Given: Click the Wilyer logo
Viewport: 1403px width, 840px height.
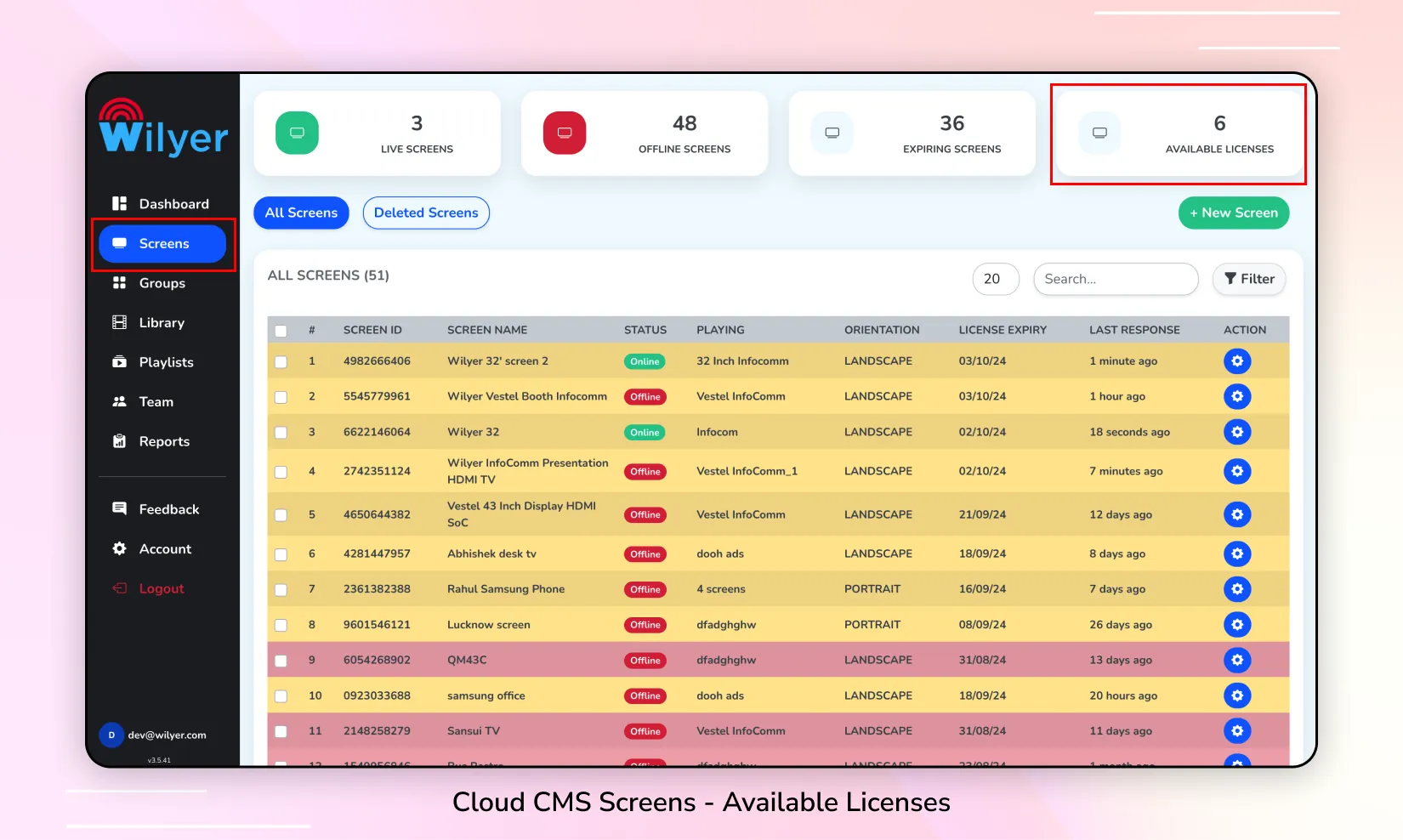Looking at the screenshot, I should pos(163,128).
